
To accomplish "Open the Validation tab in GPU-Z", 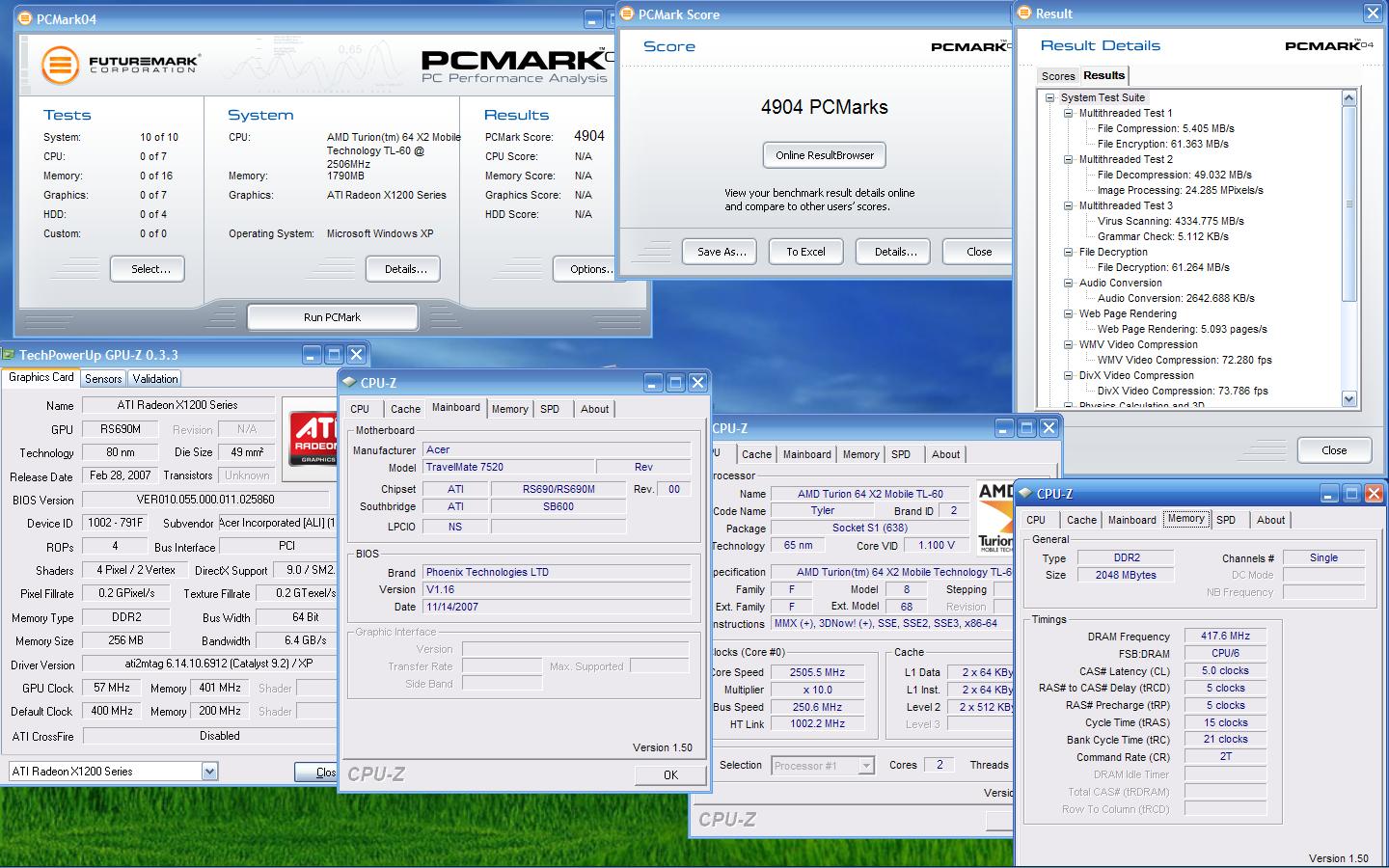I will [x=155, y=379].
